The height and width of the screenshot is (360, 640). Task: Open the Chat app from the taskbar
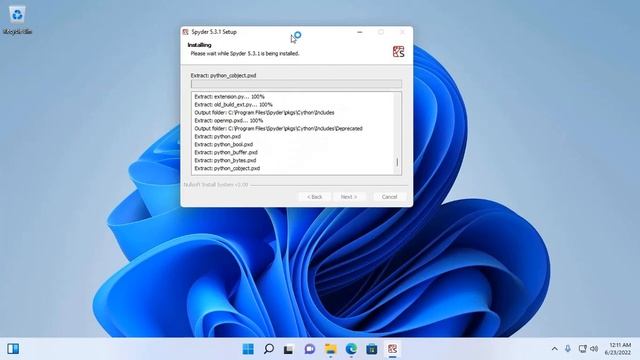point(310,349)
